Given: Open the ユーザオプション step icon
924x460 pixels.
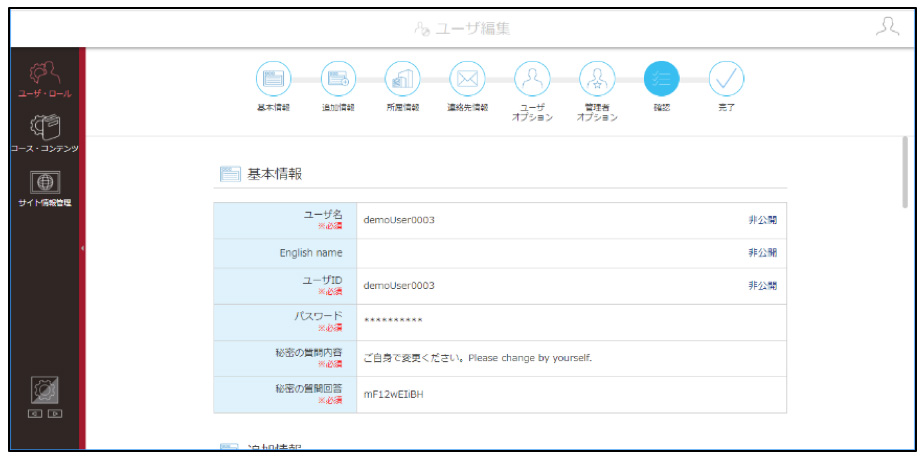Looking at the screenshot, I should (532, 78).
